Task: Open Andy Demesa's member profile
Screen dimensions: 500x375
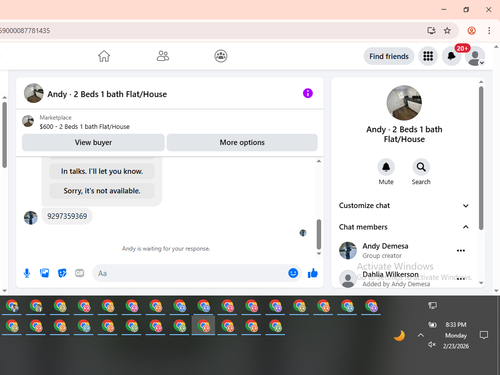Action: 385,250
